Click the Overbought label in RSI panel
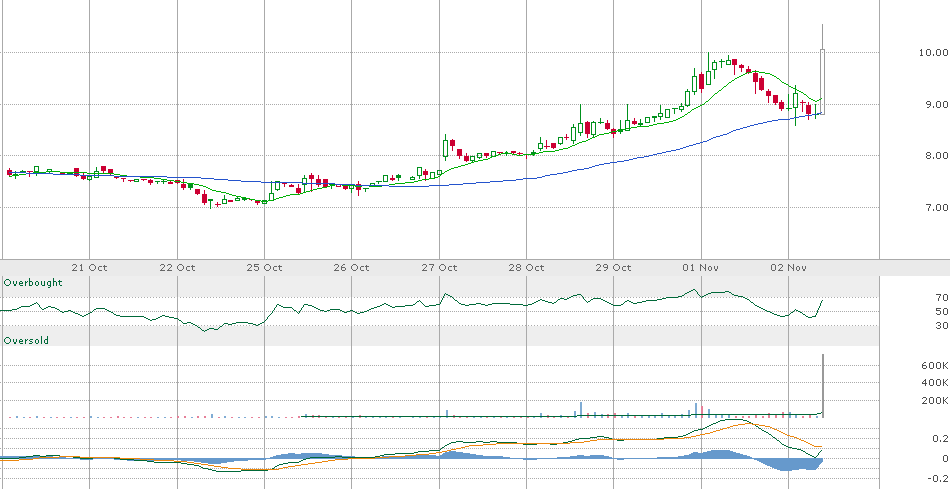 pos(33,283)
